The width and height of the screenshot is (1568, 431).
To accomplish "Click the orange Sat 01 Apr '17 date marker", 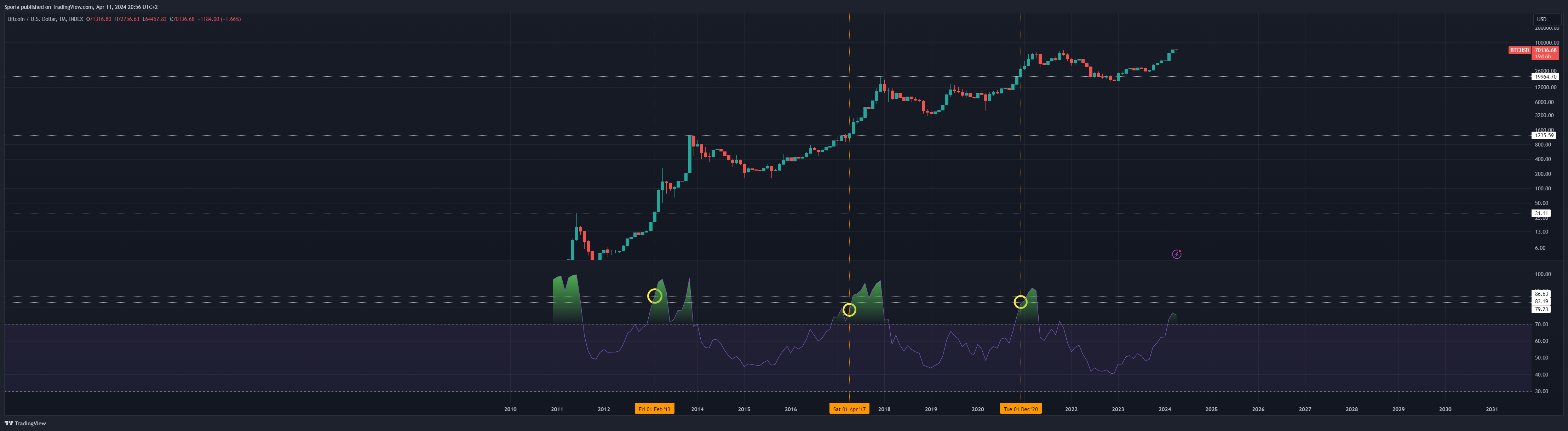I will tap(849, 409).
